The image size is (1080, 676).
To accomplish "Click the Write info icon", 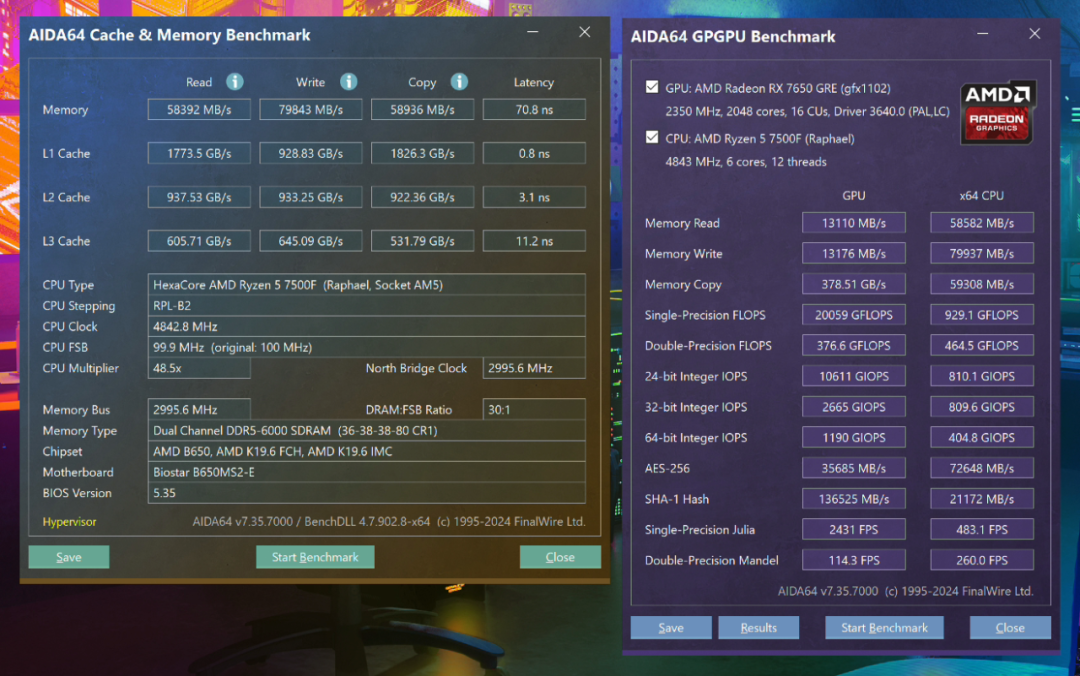I will tap(349, 82).
